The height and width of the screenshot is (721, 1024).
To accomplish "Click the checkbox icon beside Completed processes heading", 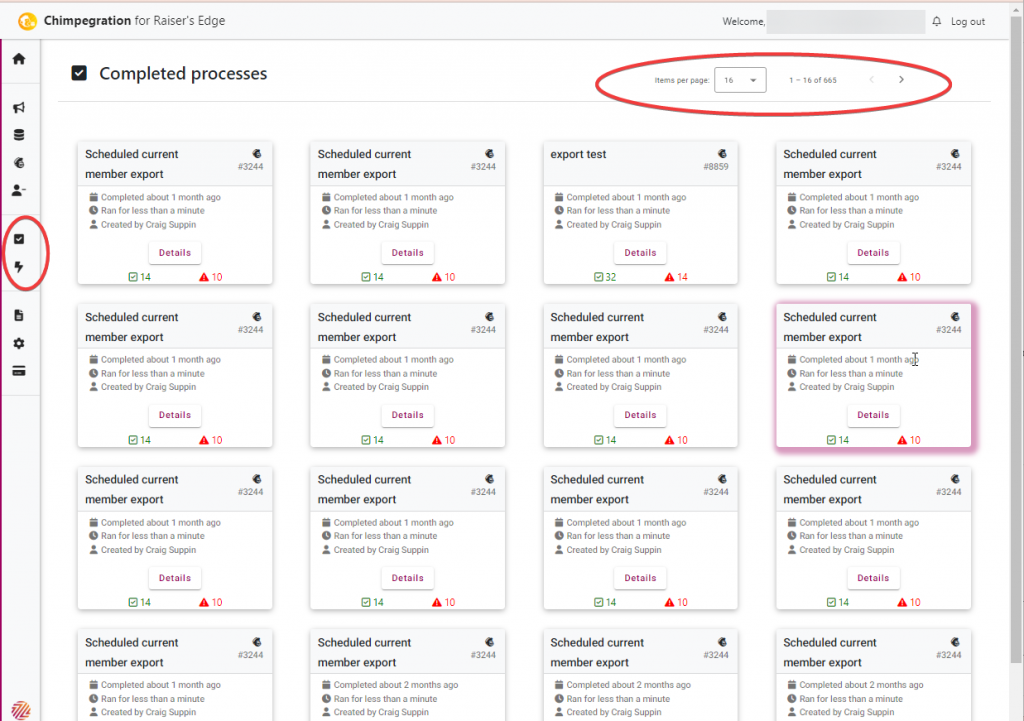I will [79, 73].
